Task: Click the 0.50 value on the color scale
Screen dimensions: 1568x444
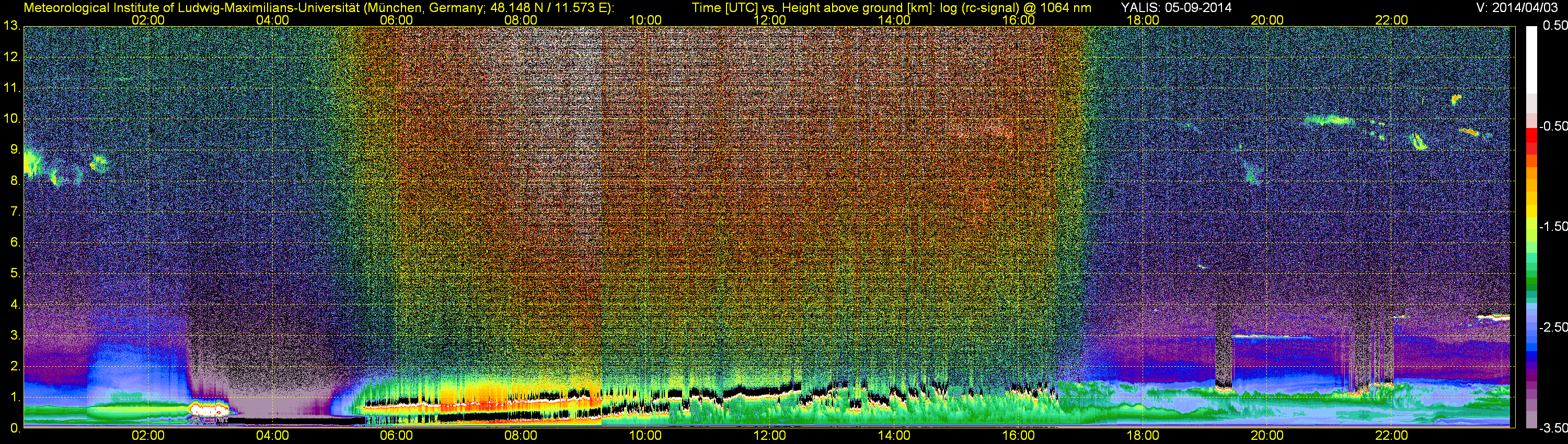Action: tap(1554, 26)
